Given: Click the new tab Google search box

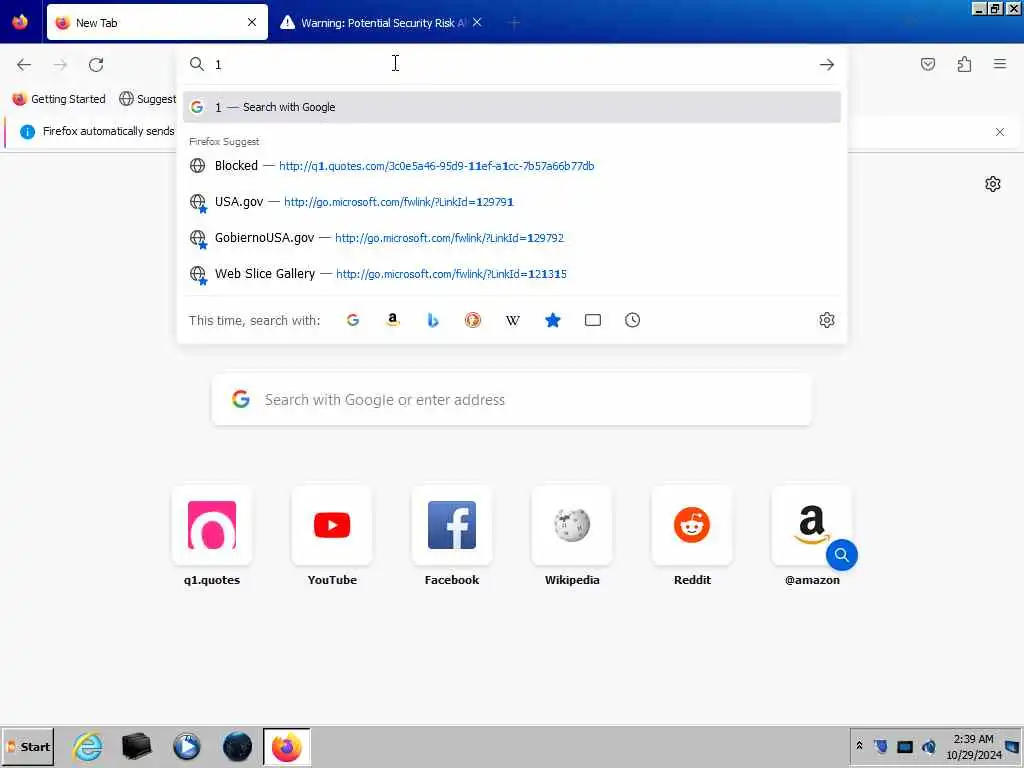Looking at the screenshot, I should click(512, 400).
